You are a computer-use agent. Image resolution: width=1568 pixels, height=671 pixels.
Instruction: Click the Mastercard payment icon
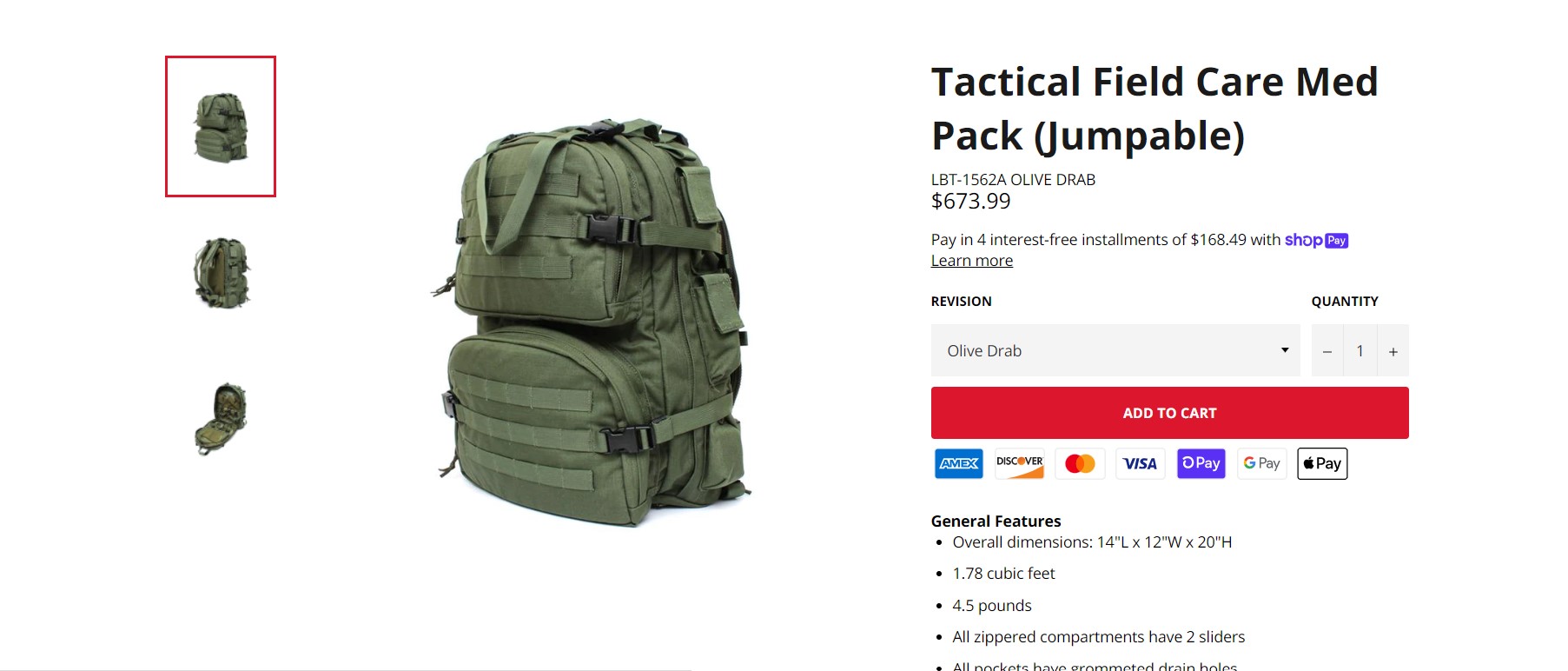coord(1080,463)
